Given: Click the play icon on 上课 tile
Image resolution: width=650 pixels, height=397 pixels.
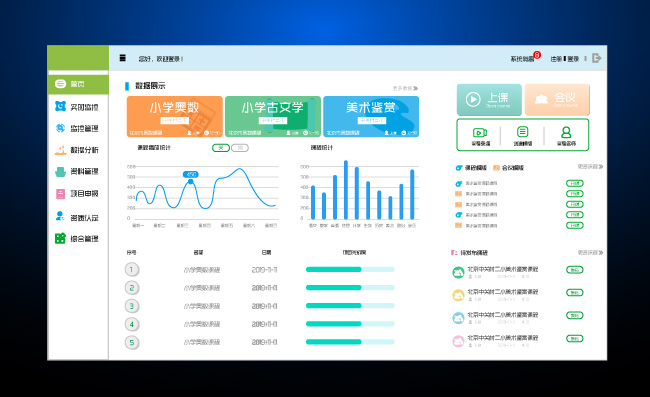Looking at the screenshot, I should coord(473,99).
